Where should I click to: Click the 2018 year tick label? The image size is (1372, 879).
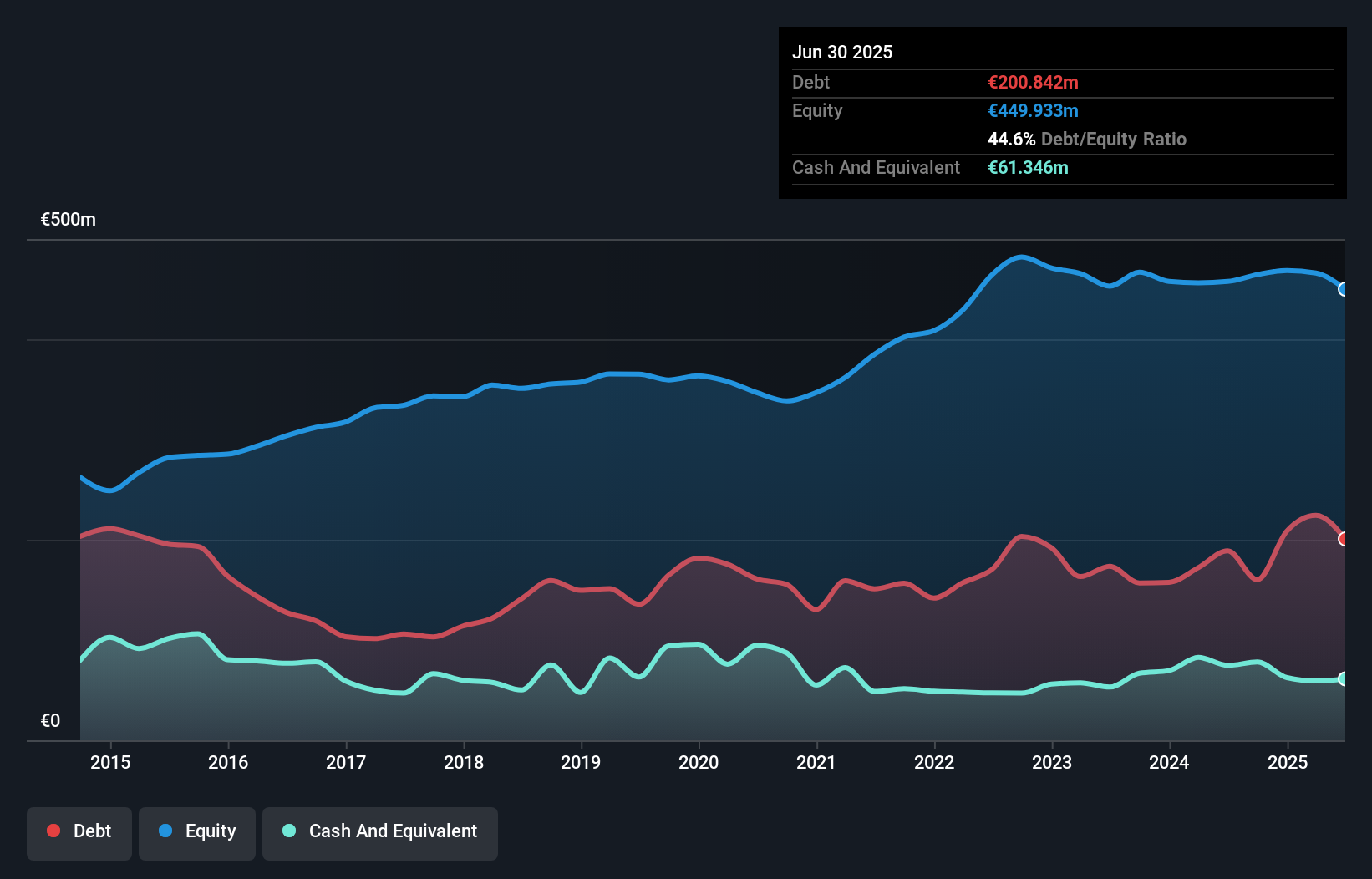(464, 762)
